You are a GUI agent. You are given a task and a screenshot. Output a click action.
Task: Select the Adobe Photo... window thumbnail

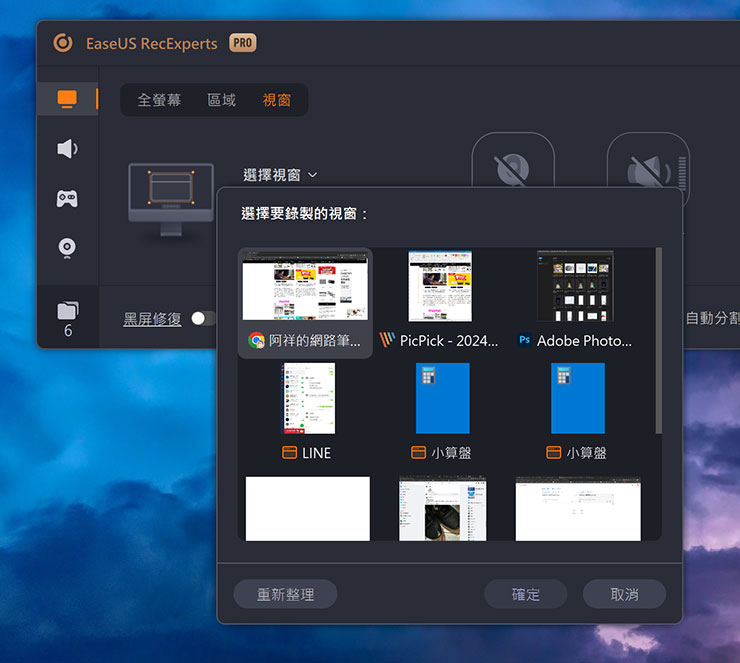575,286
